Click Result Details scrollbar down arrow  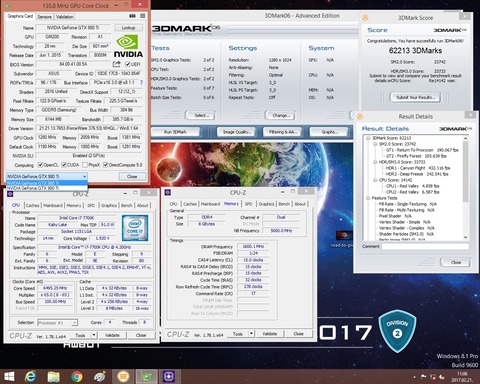(465, 237)
